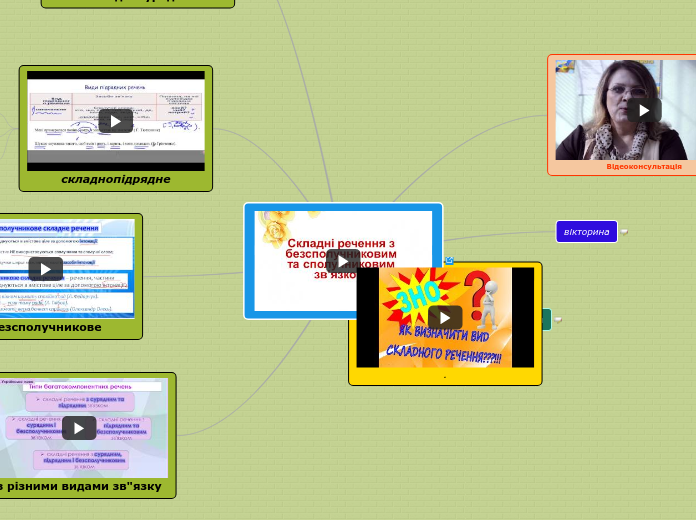Screen dimensions: 696x520
Task: Play the central Складні речення video
Action: pyautogui.click(x=343, y=262)
